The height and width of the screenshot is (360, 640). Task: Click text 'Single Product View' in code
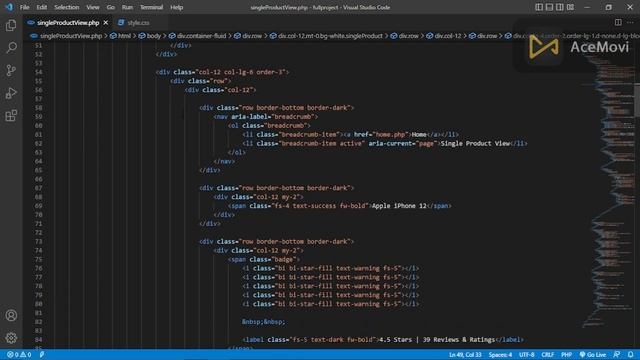point(476,144)
